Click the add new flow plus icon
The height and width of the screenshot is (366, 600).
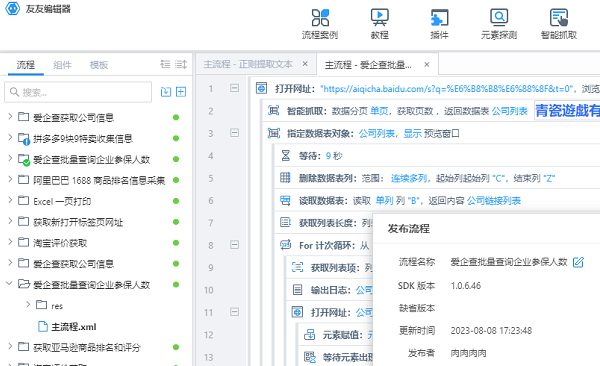point(181,92)
